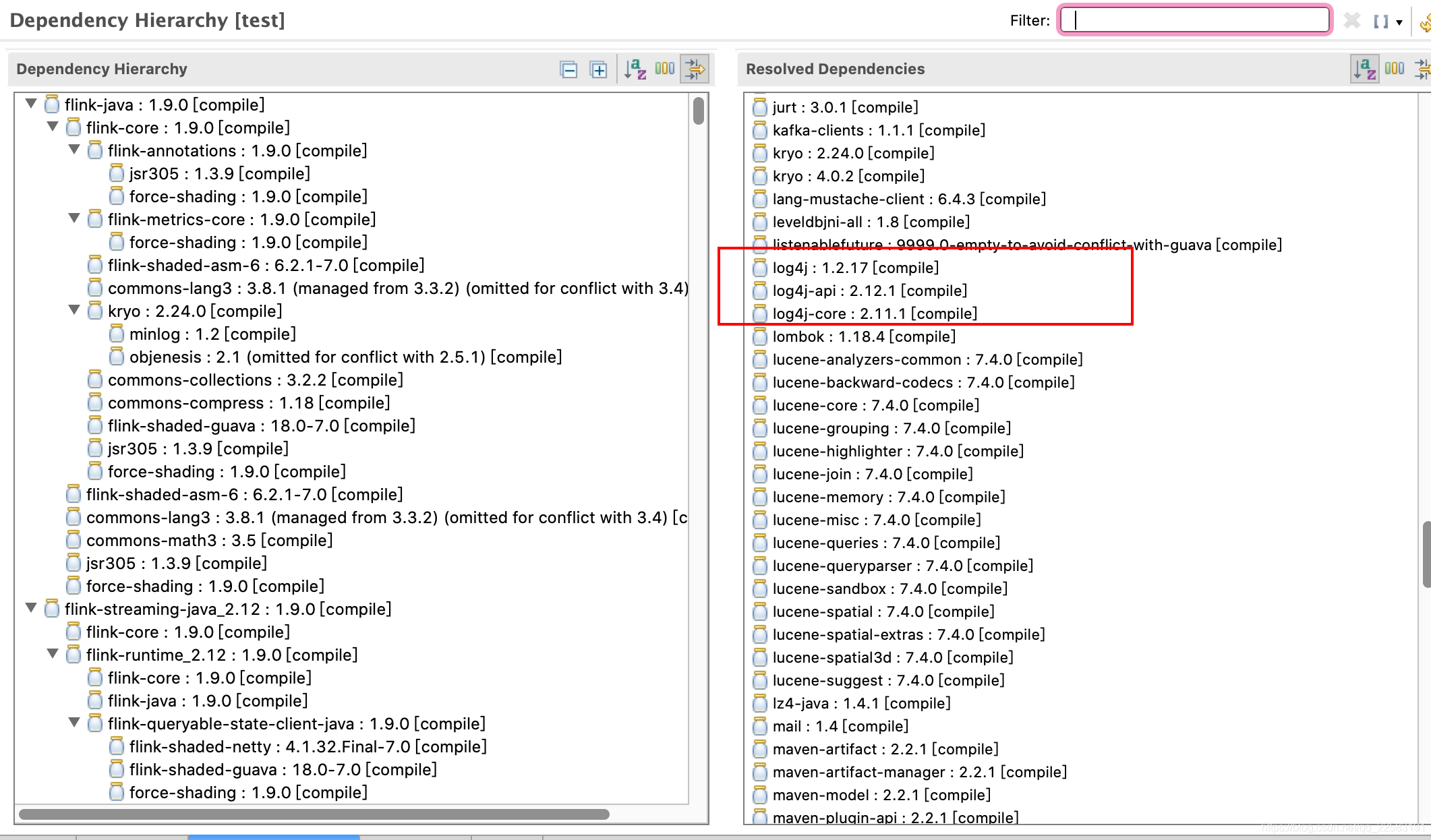The height and width of the screenshot is (840, 1431).
Task: Click the Filter input field
Action: coord(1194,20)
